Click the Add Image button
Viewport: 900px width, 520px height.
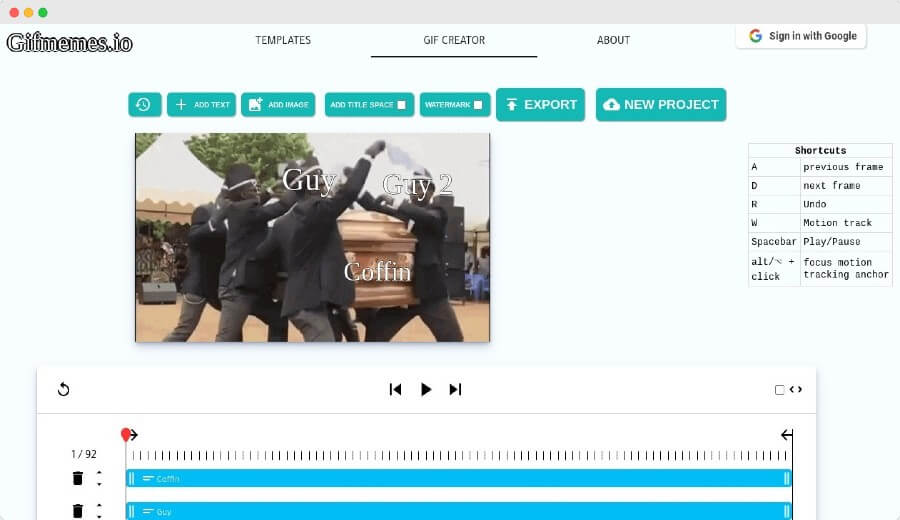click(278, 104)
